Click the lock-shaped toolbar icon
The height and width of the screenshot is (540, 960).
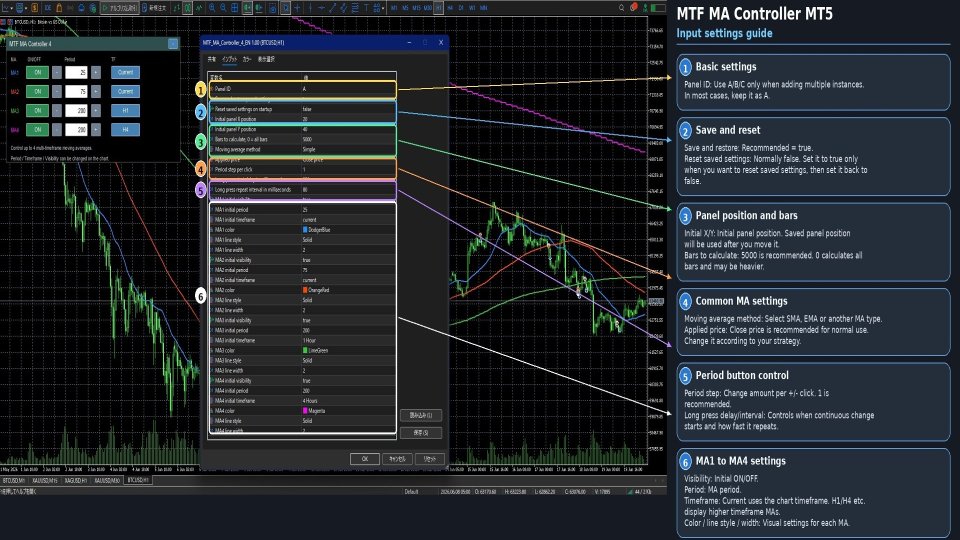[x=59, y=7]
